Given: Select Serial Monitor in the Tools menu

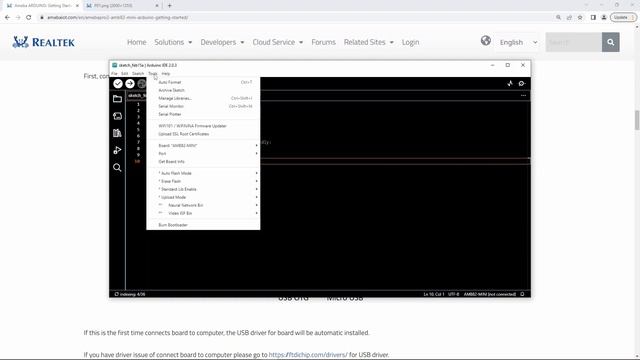Looking at the screenshot, I should pyautogui.click(x=203, y=106).
